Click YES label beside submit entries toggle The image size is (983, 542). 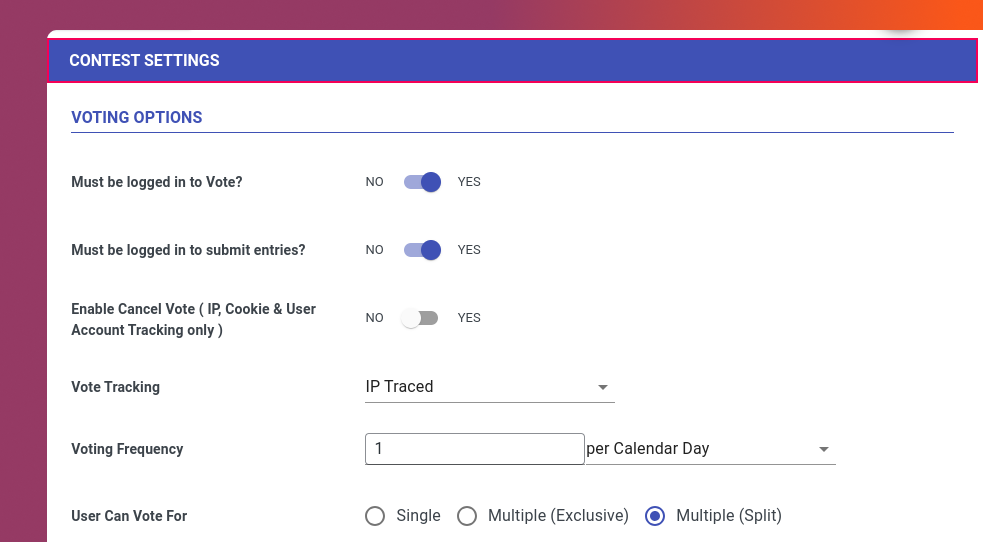tap(469, 250)
